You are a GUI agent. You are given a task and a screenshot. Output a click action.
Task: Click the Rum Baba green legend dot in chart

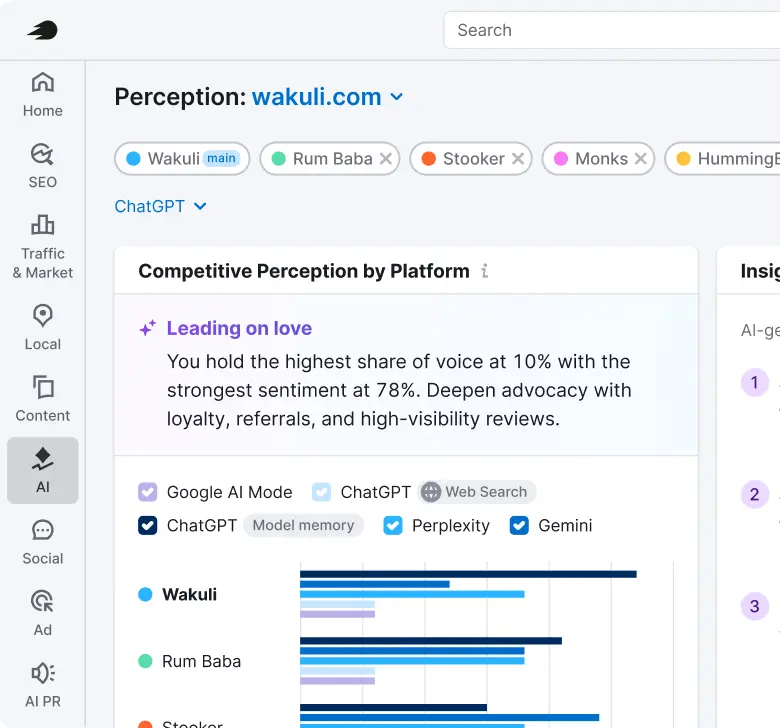coord(145,661)
